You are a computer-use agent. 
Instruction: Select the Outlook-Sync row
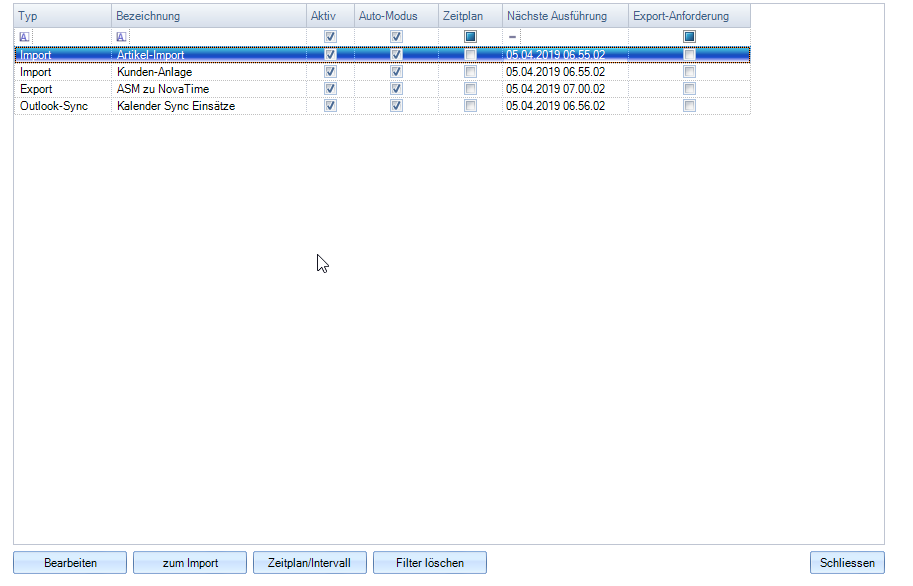[60, 105]
